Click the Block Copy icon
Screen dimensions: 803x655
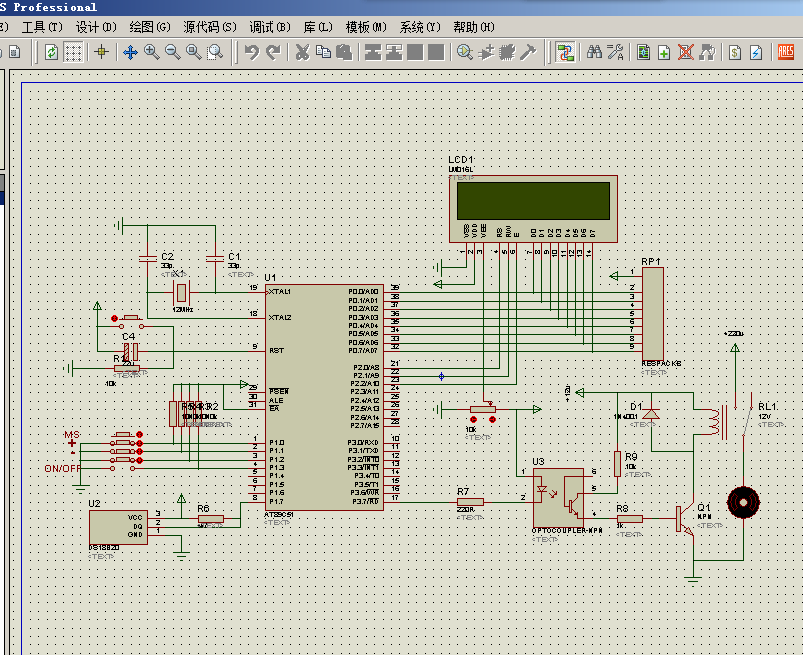point(373,52)
